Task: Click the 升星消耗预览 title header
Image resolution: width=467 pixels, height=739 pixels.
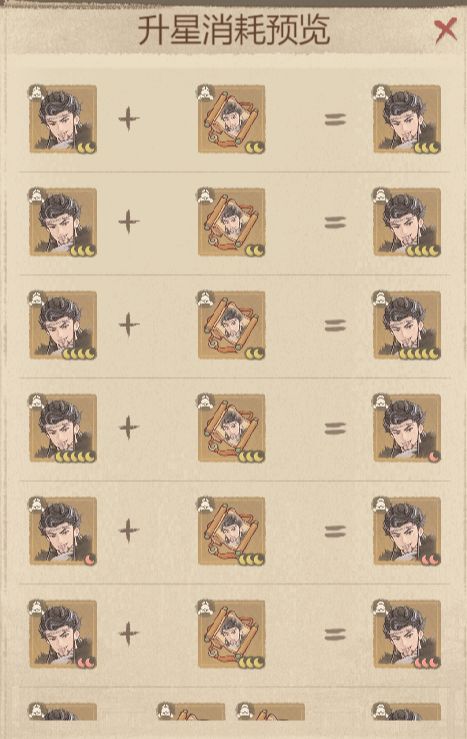Action: [x=234, y=31]
